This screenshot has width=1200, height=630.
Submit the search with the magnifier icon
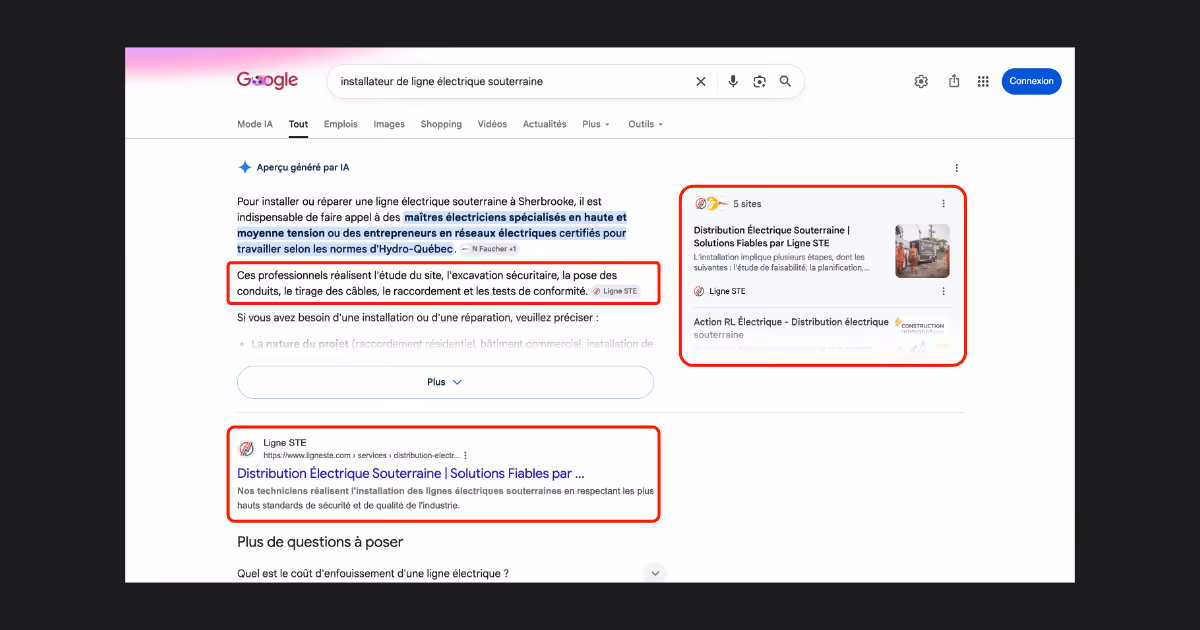786,82
